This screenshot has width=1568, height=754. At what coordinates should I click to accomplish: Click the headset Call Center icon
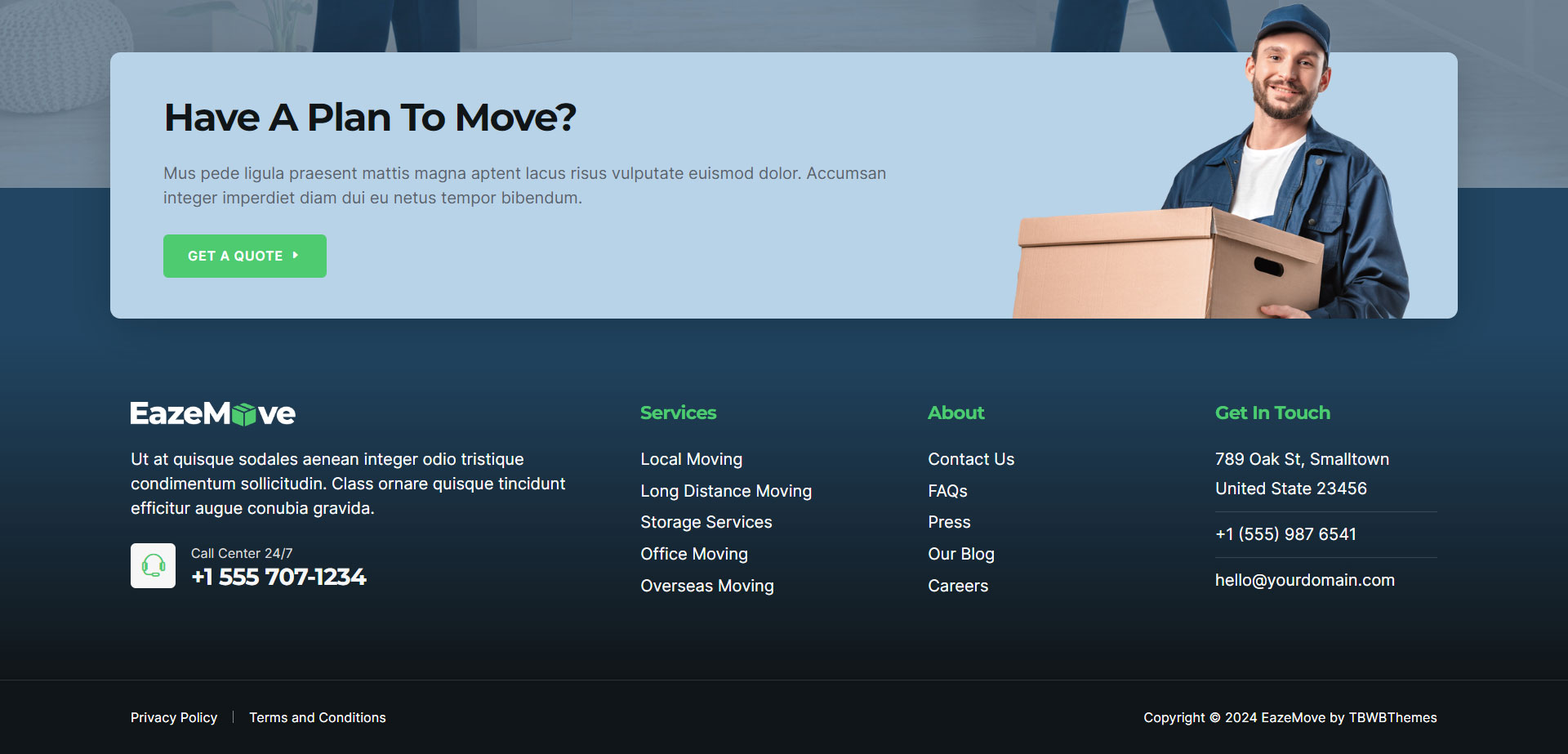(x=153, y=564)
